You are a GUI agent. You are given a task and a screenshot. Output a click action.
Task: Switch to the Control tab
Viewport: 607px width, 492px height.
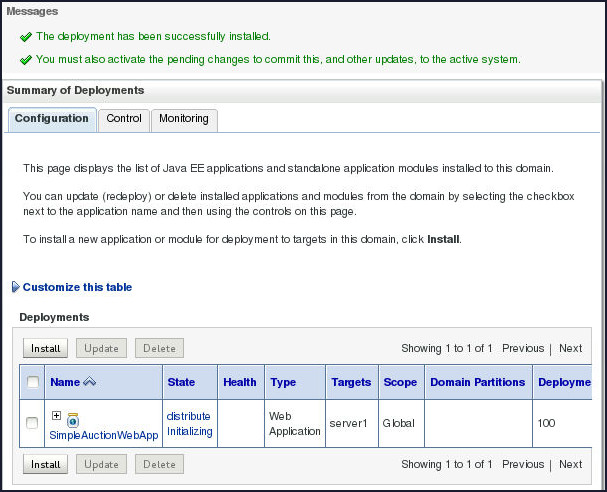coord(124,119)
